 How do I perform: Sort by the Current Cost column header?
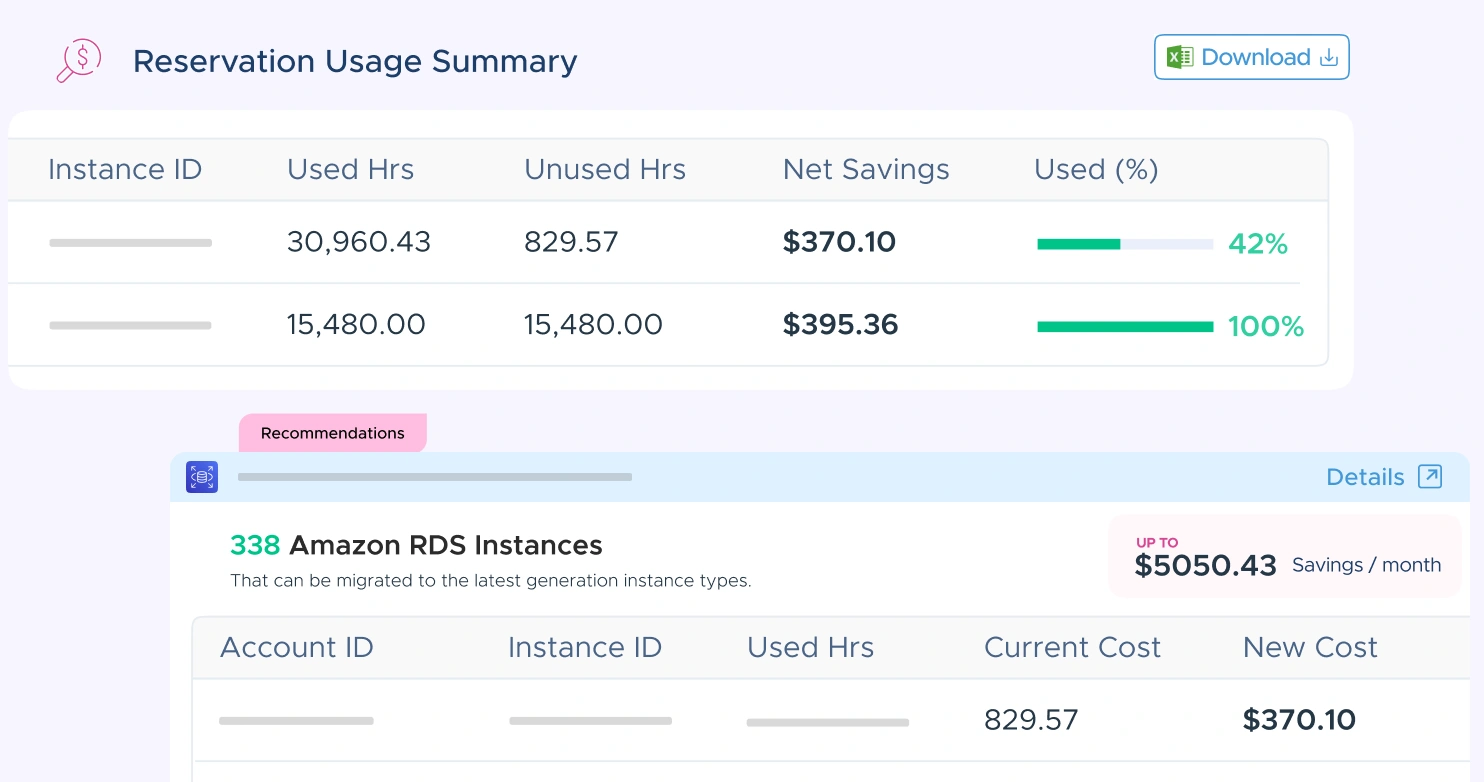[1072, 648]
